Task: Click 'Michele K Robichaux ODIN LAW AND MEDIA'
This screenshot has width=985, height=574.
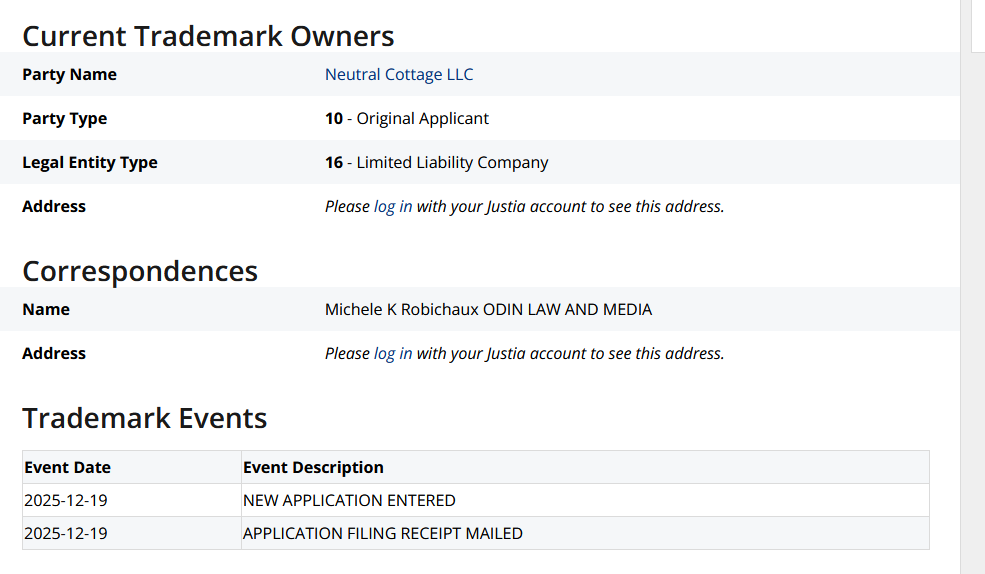Action: [x=488, y=309]
